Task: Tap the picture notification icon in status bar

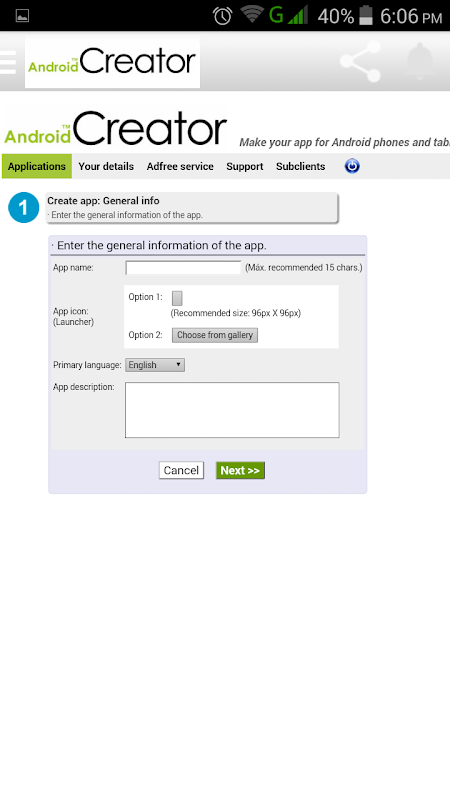Action: point(22,16)
